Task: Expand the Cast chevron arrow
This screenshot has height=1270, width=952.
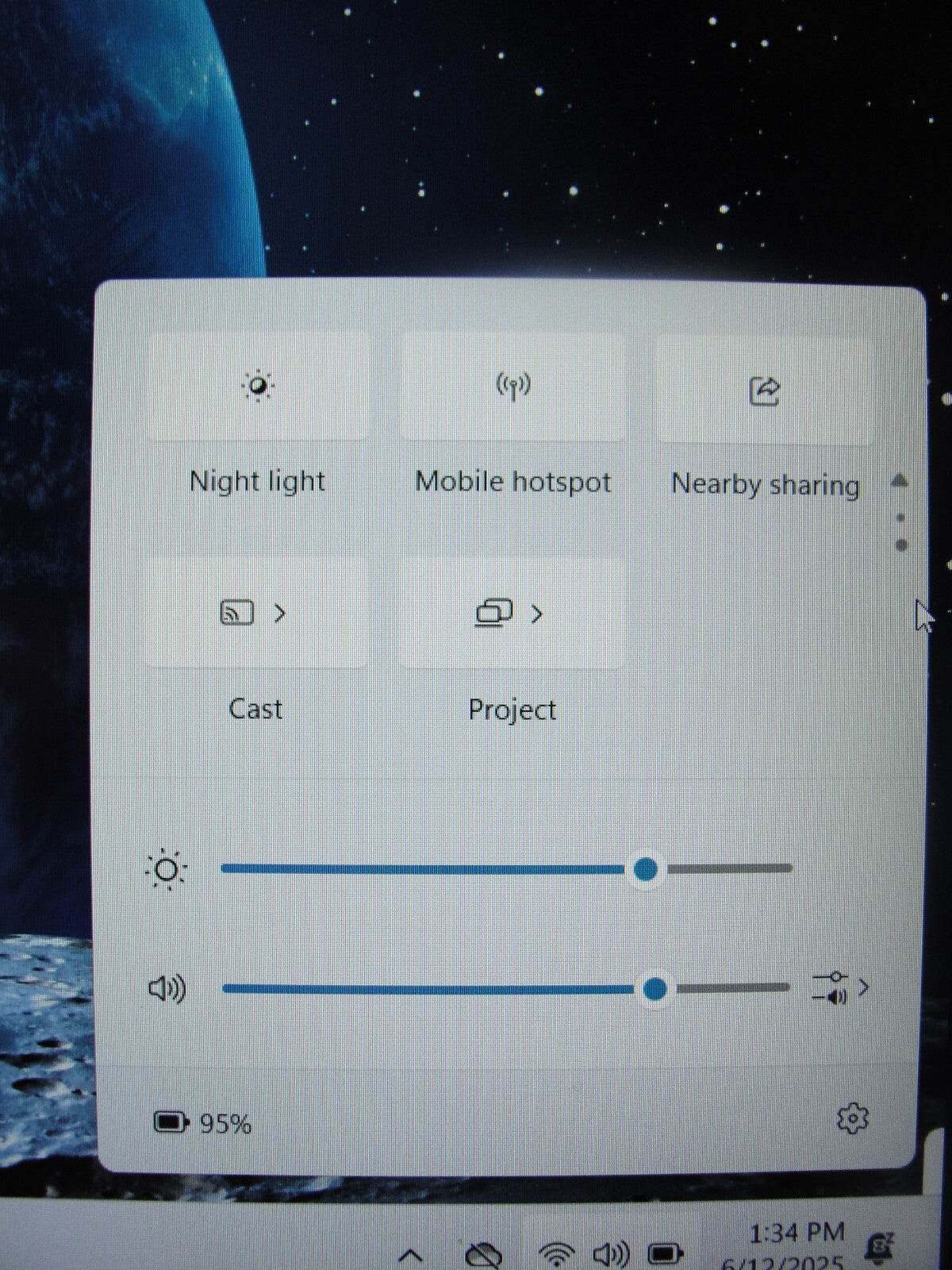Action: 279,613
